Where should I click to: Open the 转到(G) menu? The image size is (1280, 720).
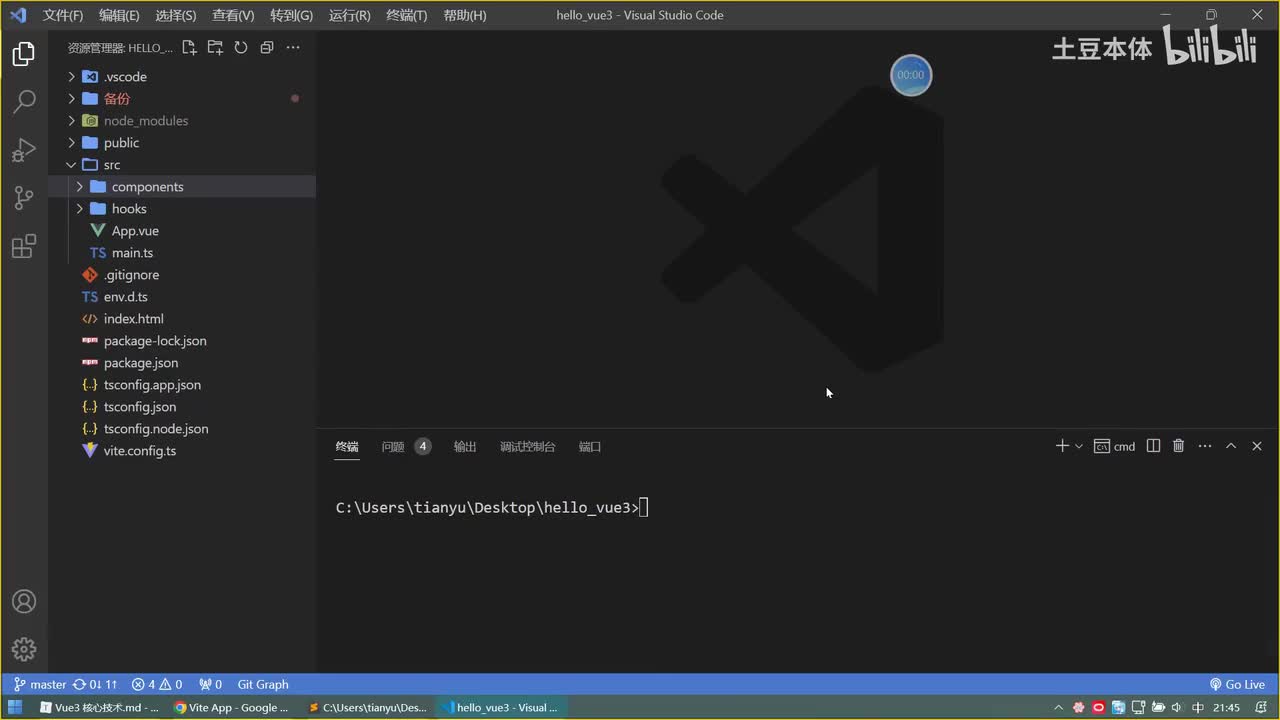[291, 15]
